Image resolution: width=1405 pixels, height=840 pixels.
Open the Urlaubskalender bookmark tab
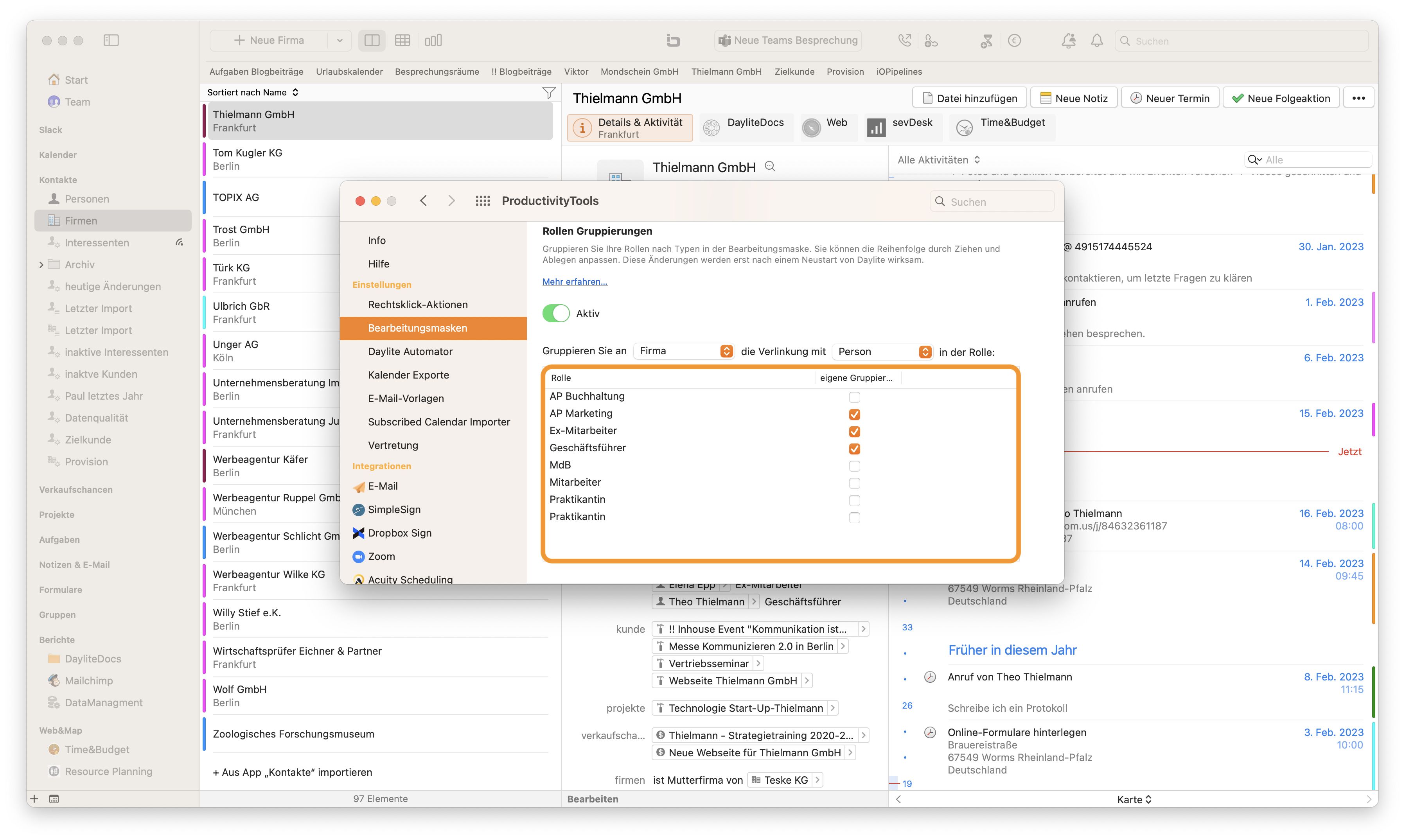349,71
